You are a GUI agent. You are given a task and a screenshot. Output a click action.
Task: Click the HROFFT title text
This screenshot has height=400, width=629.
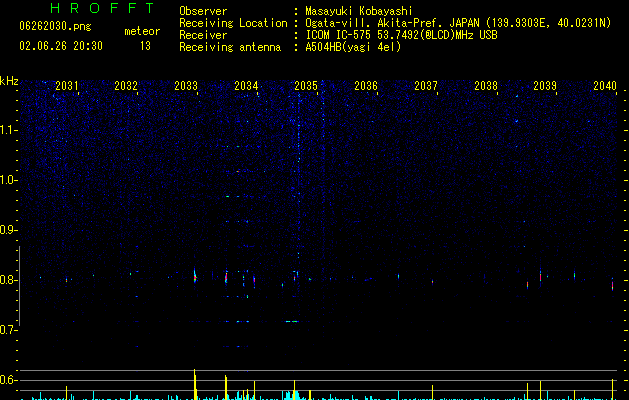102,8
